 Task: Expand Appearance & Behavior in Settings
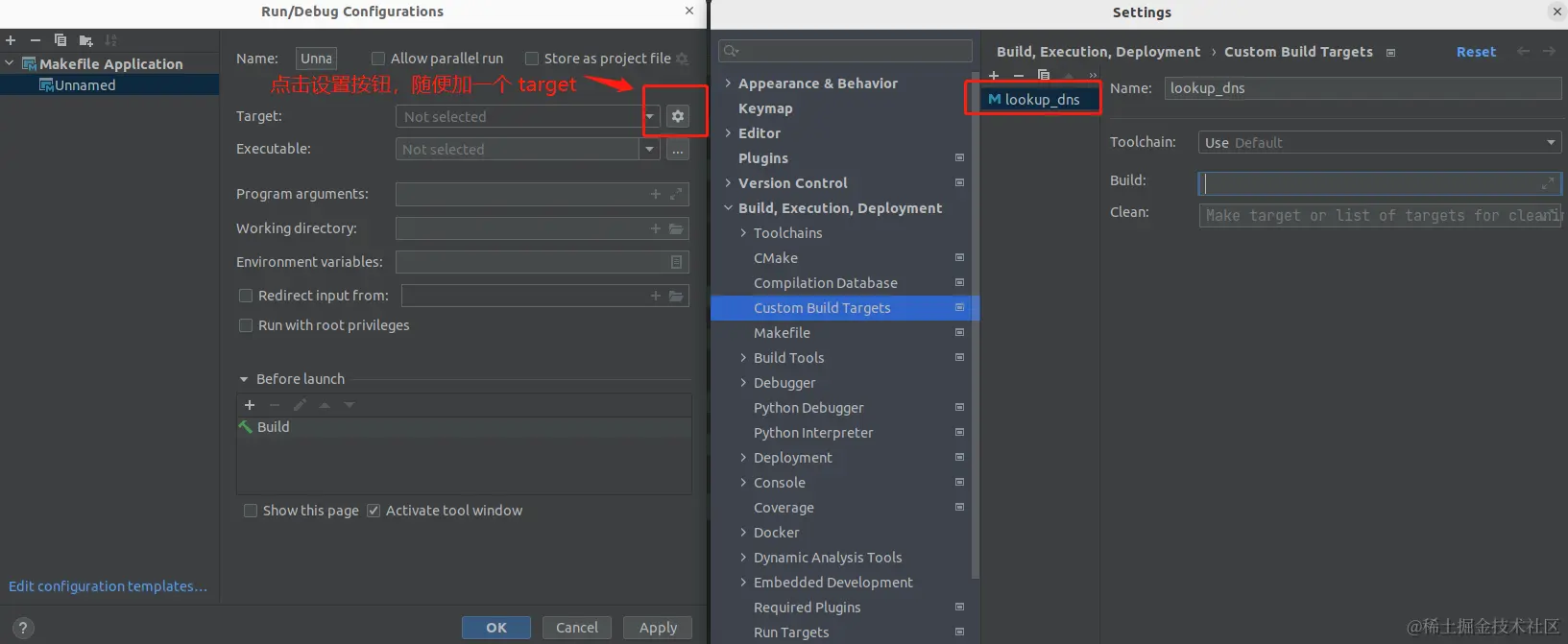(x=728, y=83)
